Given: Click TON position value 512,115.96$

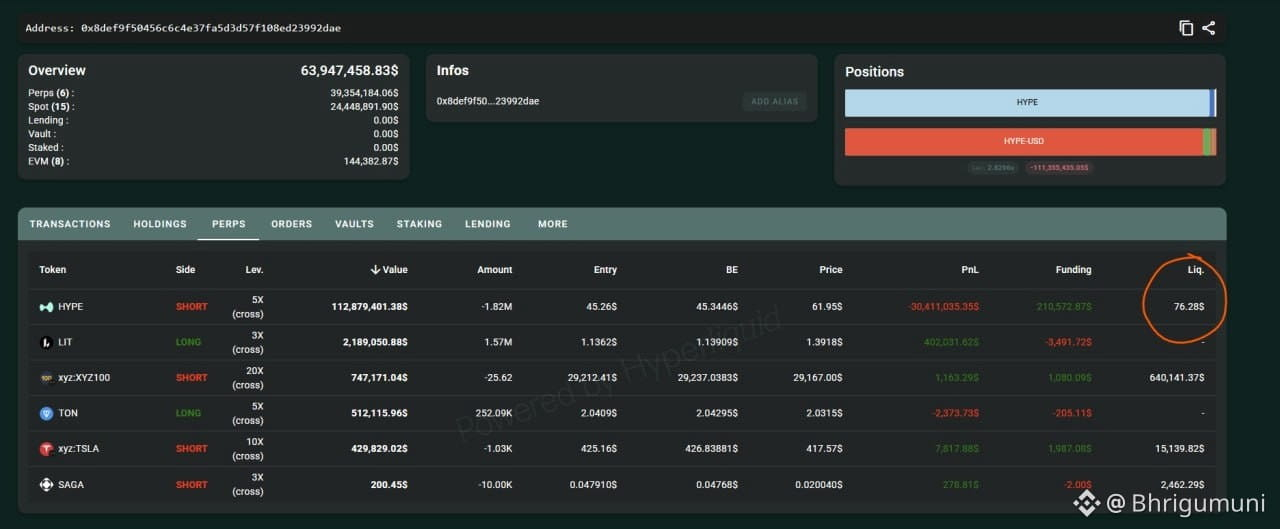Looking at the screenshot, I should (x=377, y=413).
